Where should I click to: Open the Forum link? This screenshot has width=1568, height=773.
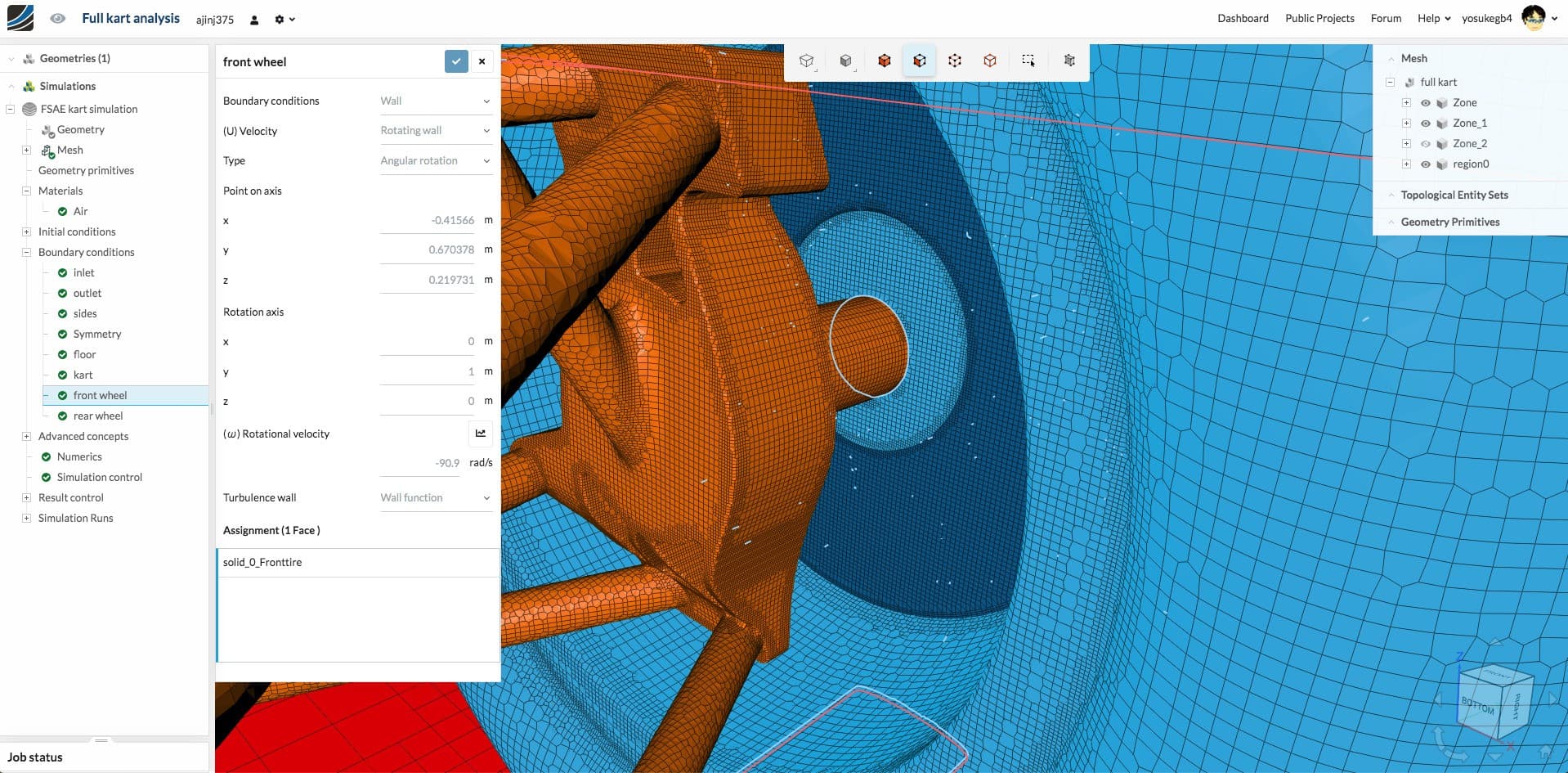[1386, 18]
